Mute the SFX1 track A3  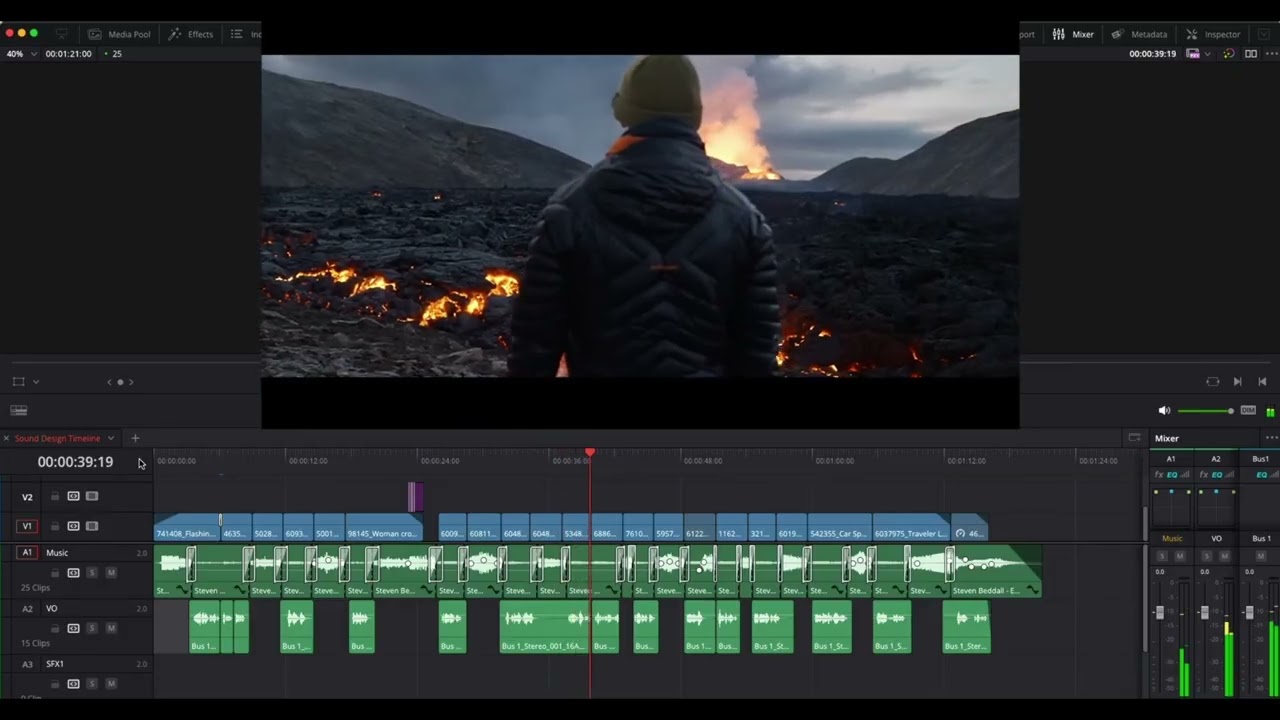point(111,684)
